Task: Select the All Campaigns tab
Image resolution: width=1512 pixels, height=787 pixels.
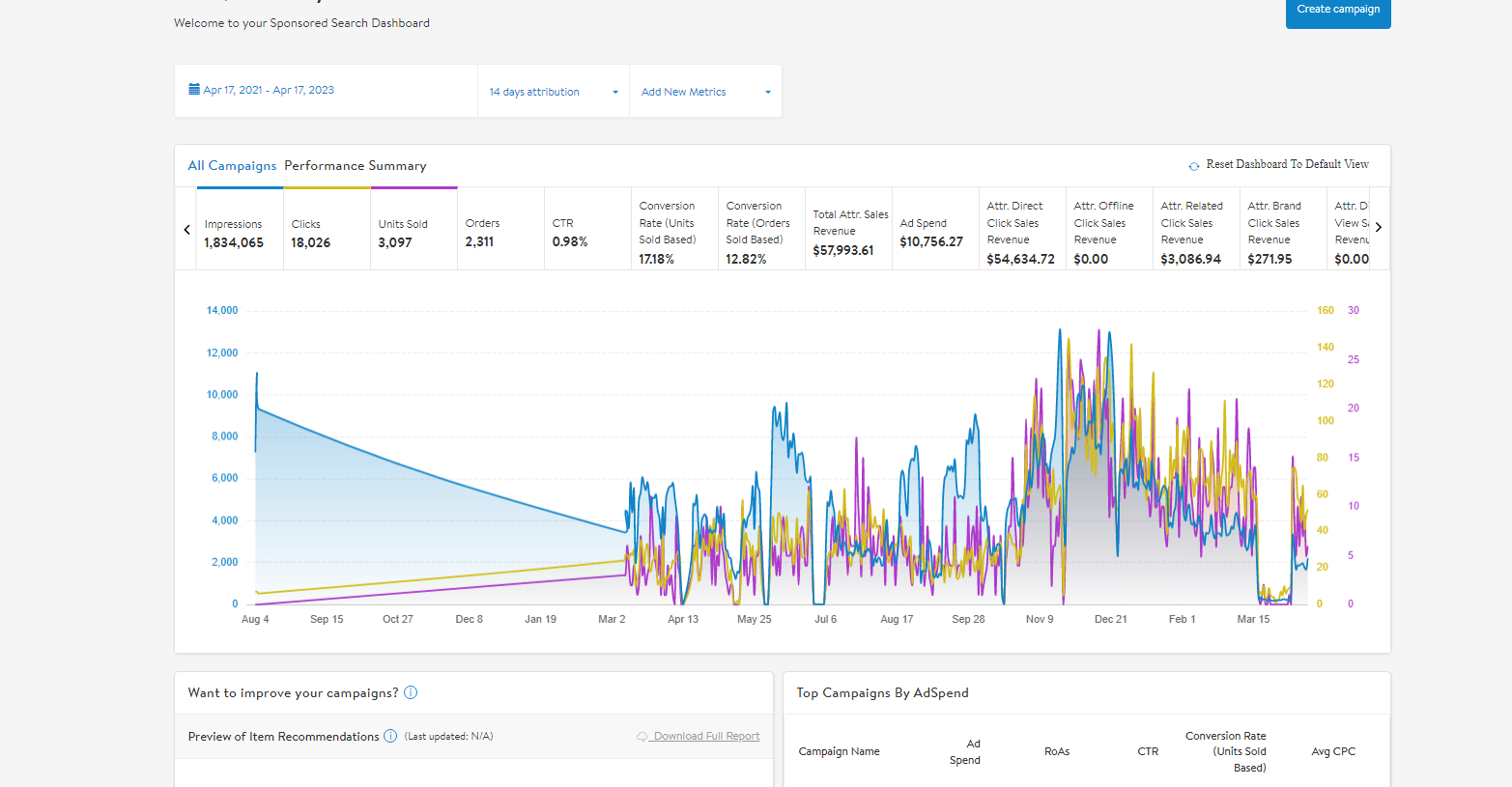Action: [x=232, y=165]
